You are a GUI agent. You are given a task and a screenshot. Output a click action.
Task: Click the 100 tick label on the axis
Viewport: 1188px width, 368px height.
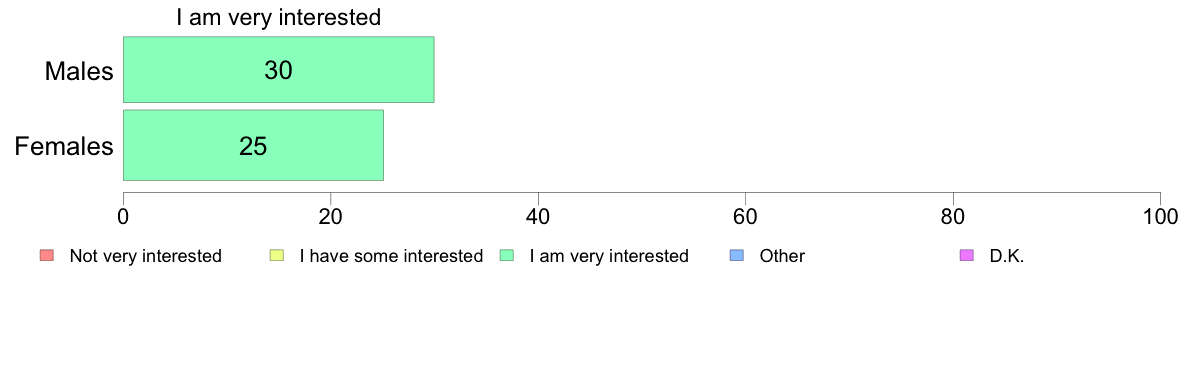pyautogui.click(x=1160, y=217)
